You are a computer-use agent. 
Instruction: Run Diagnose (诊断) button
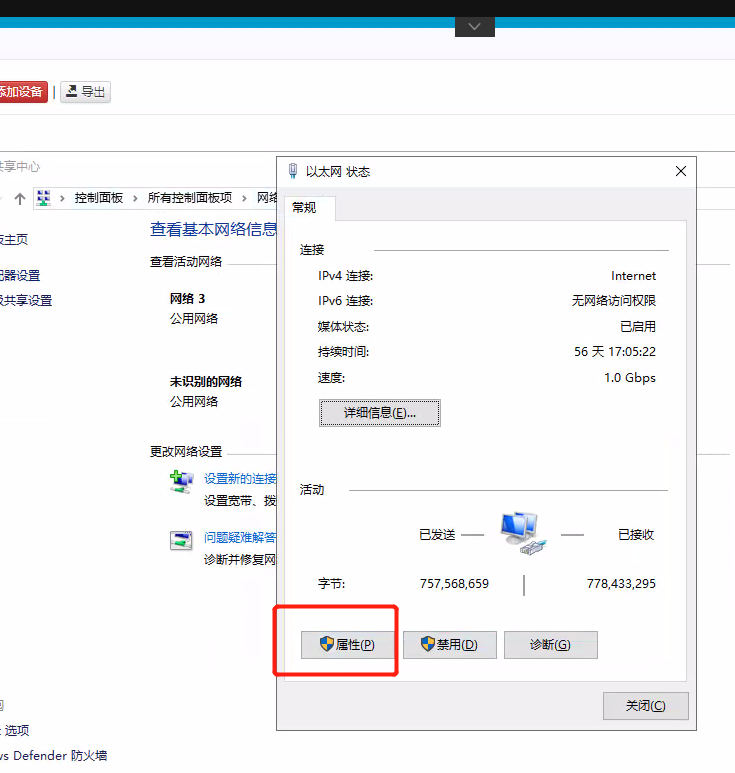click(551, 644)
